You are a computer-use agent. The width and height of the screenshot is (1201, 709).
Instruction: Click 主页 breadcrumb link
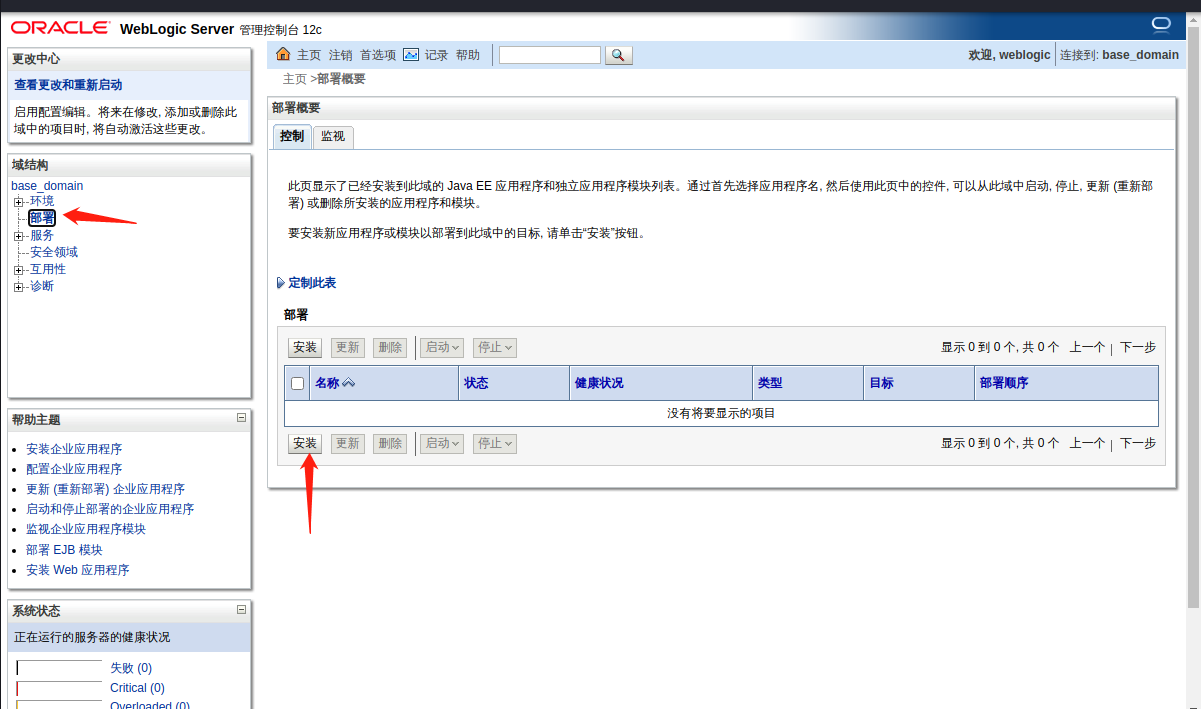(295, 79)
